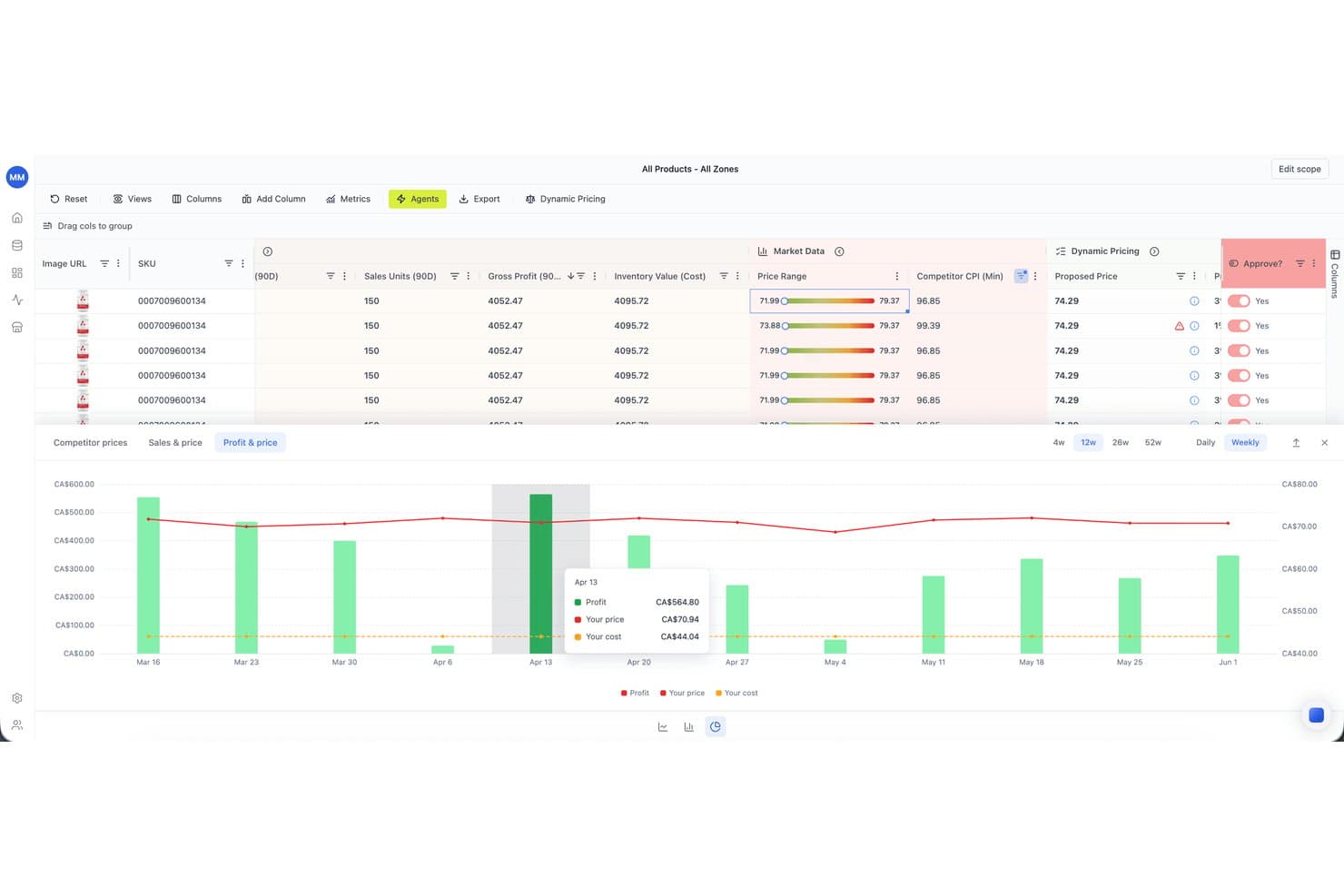Toggle Approve switch in fourth row
Viewport: 1344px width, 896px height.
click(1239, 375)
